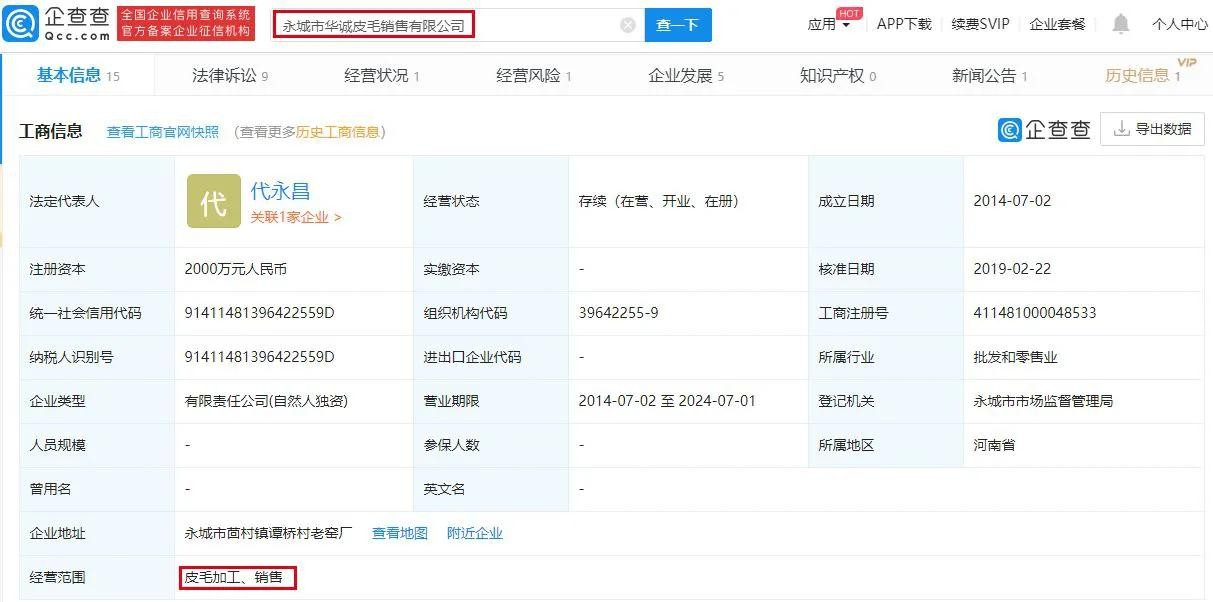Clear the search box with X icon

(628, 25)
